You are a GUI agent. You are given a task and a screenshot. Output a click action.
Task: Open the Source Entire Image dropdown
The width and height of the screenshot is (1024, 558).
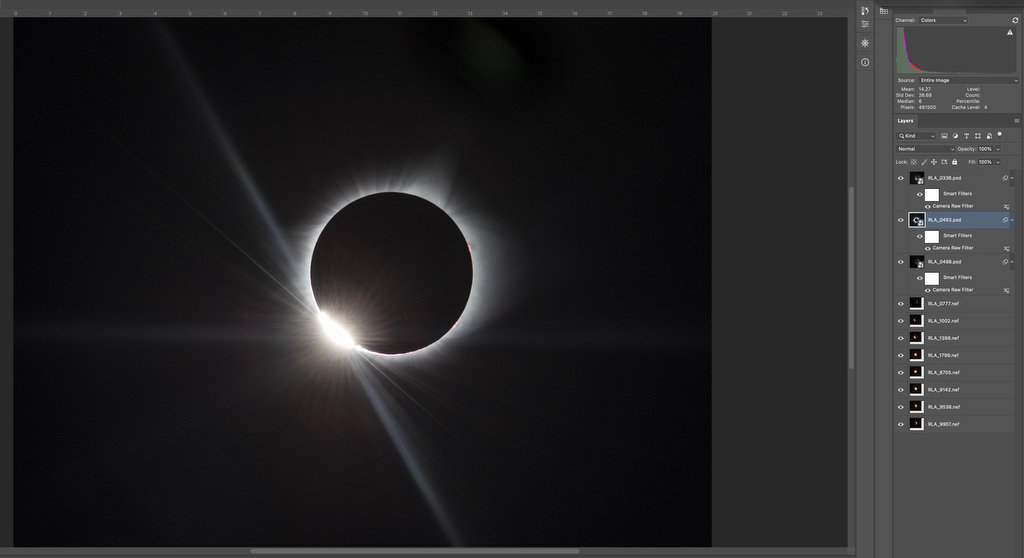(x=960, y=80)
